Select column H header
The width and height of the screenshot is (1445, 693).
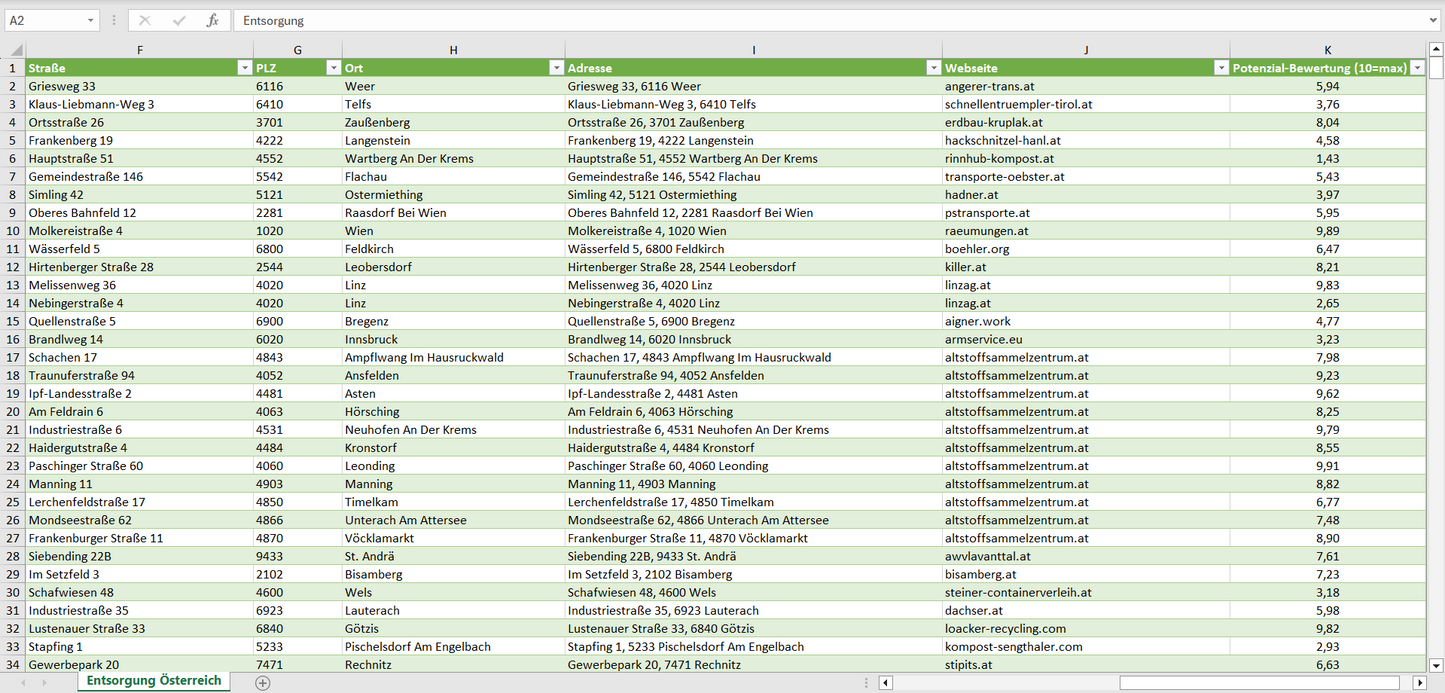(x=453, y=50)
